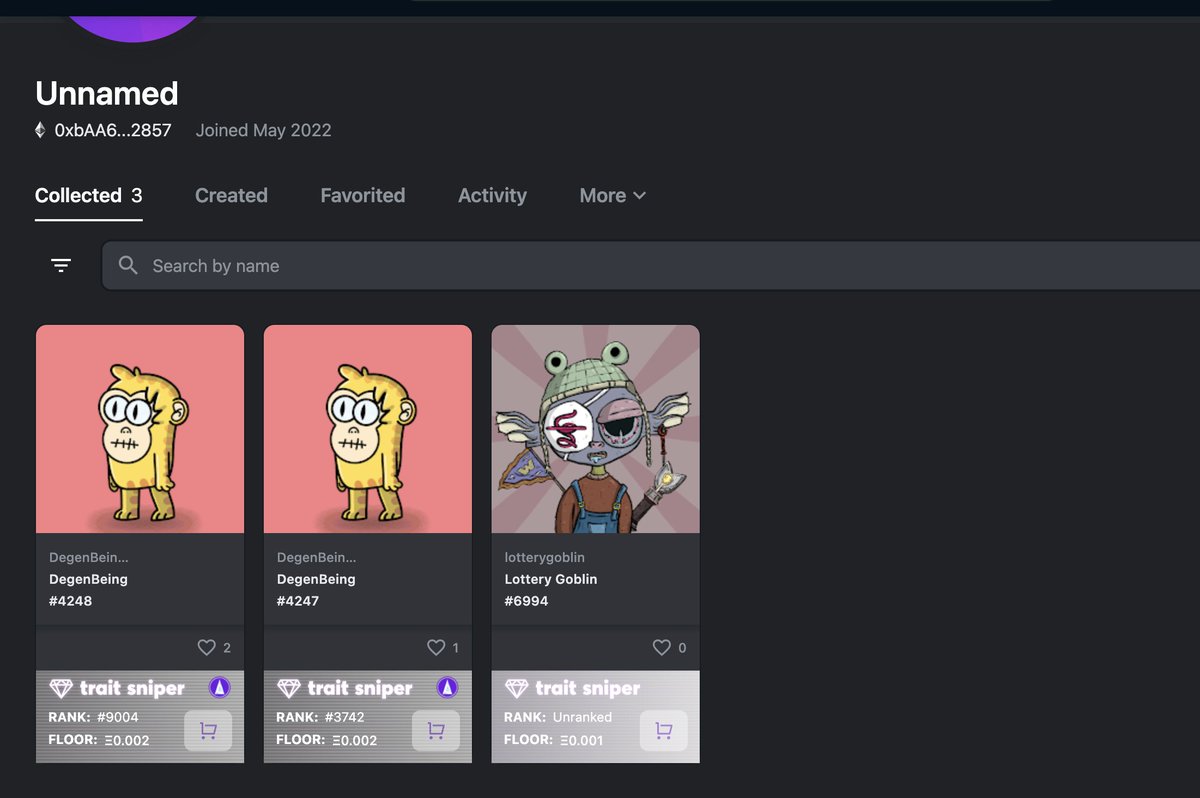The image size is (1200, 798).
Task: Click the cart icon on DegenBeing #4247
Action: coord(436,731)
